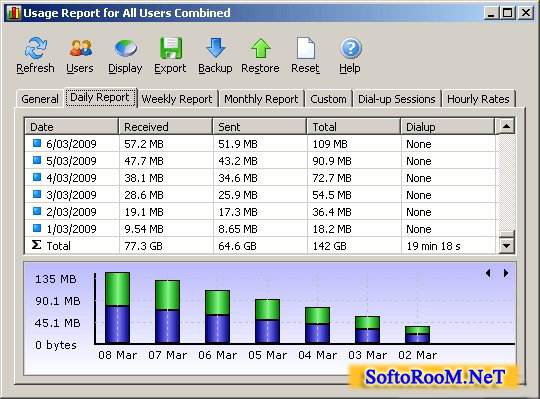Click the 43.2 MB sent value

pos(238,161)
